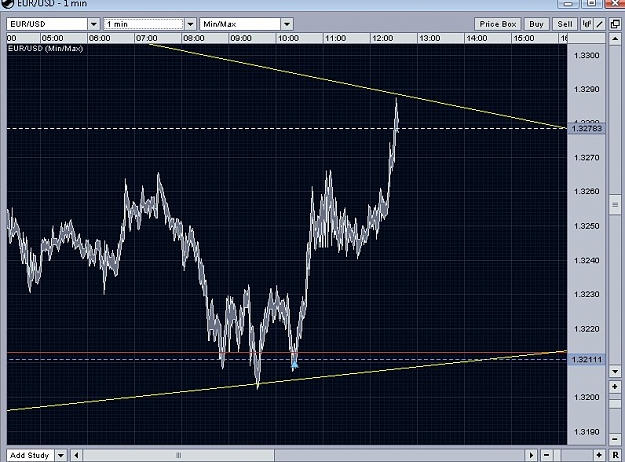The height and width of the screenshot is (462, 625).
Task: Click the 1 min timeframe field
Action: click(143, 24)
